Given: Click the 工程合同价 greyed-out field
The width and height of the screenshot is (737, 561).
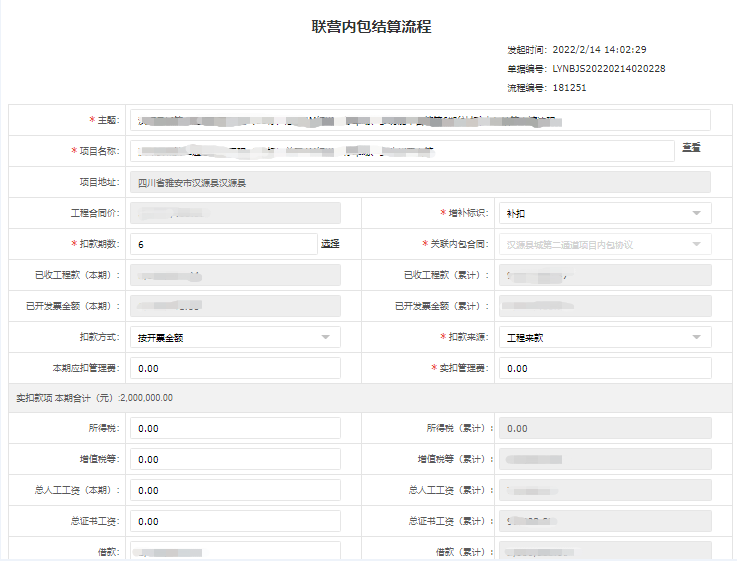Looking at the screenshot, I should tap(235, 213).
